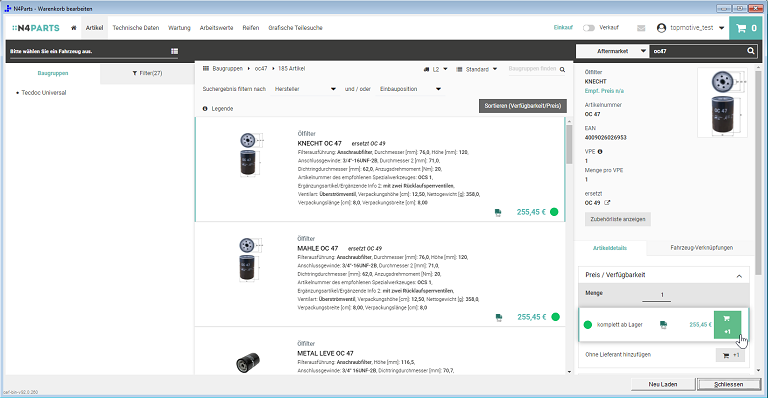Open the Standard layout dropdown
This screenshot has width=768, height=398.
click(477, 70)
